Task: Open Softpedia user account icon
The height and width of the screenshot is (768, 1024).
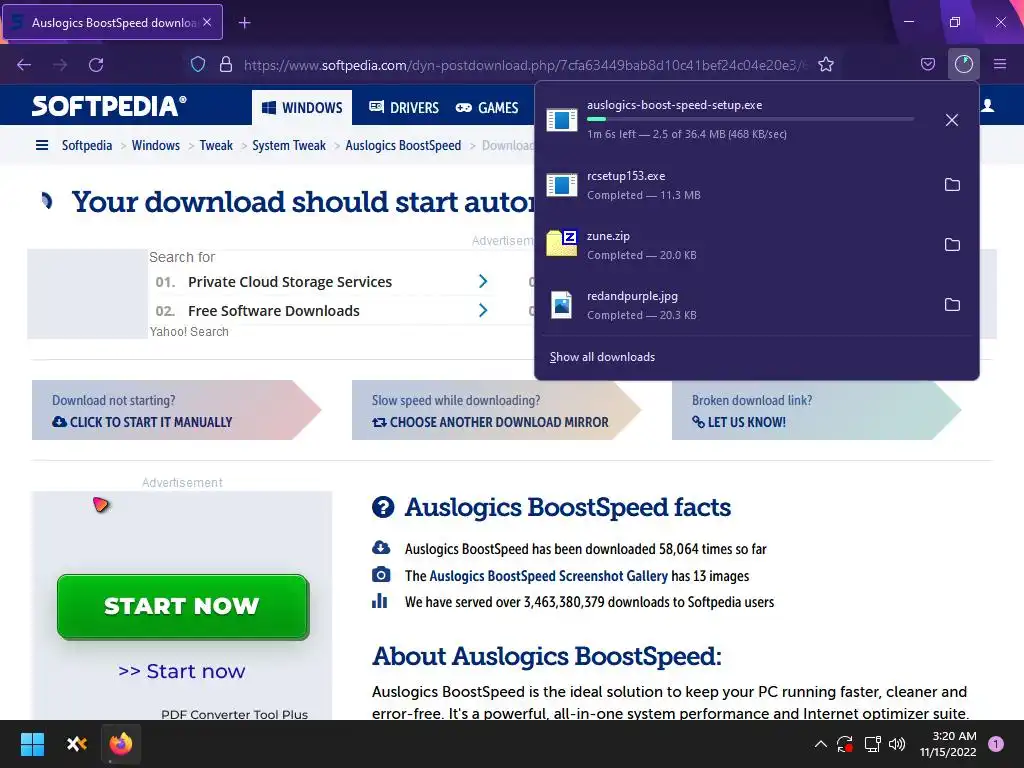Action: [x=987, y=106]
